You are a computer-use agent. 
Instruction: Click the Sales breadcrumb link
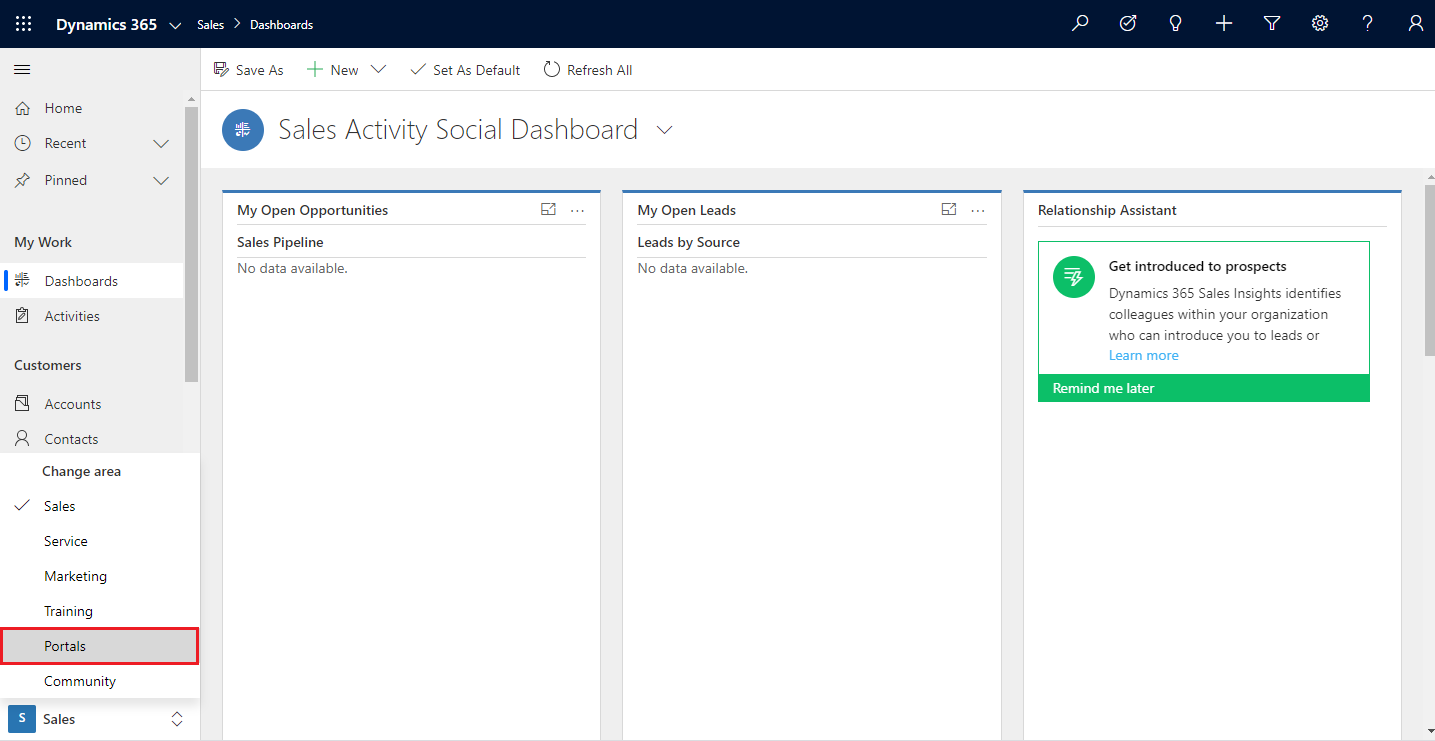[x=210, y=25]
